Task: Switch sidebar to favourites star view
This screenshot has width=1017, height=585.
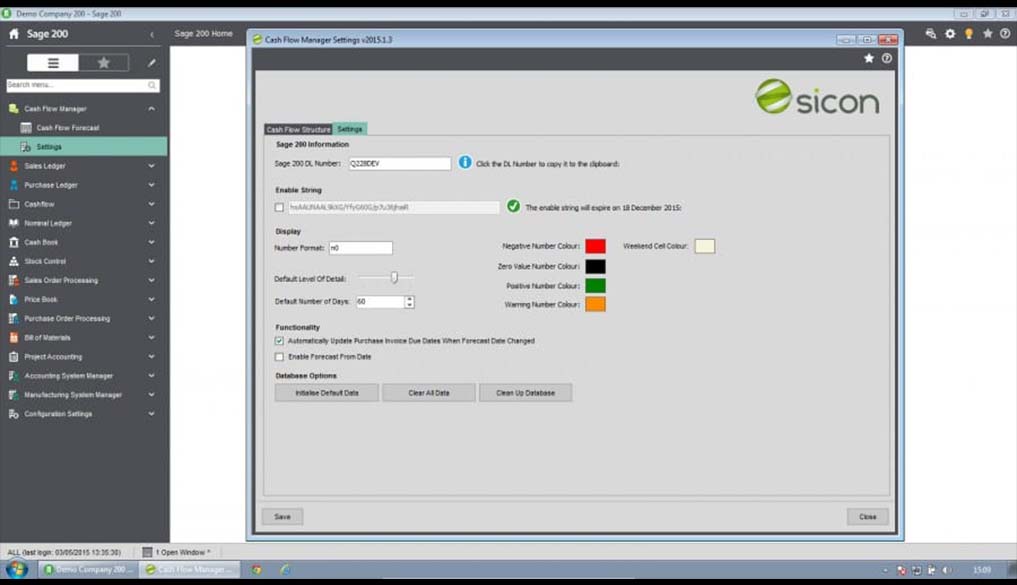Action: [x=104, y=63]
